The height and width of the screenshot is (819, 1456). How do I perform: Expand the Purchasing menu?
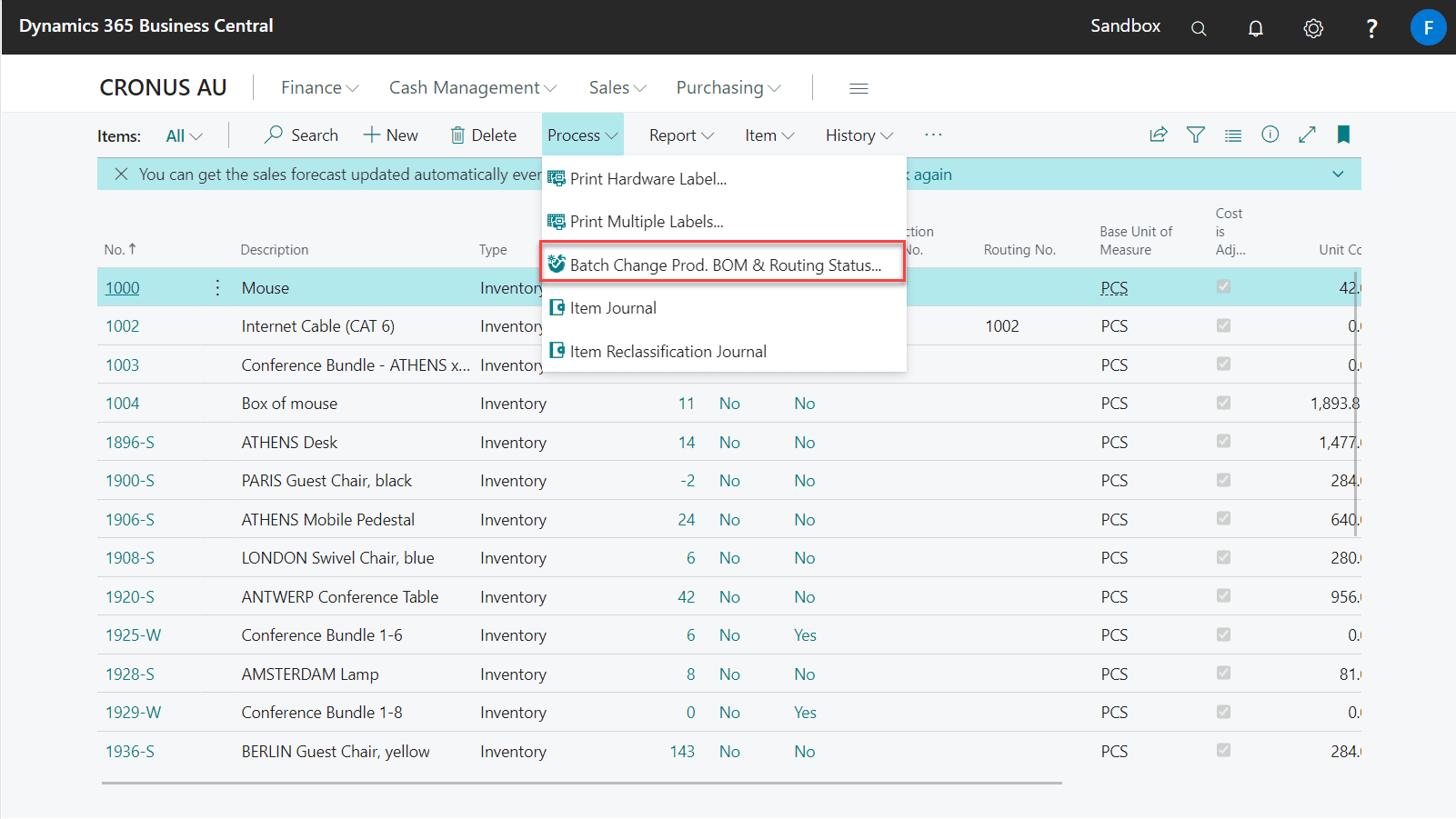728,87
